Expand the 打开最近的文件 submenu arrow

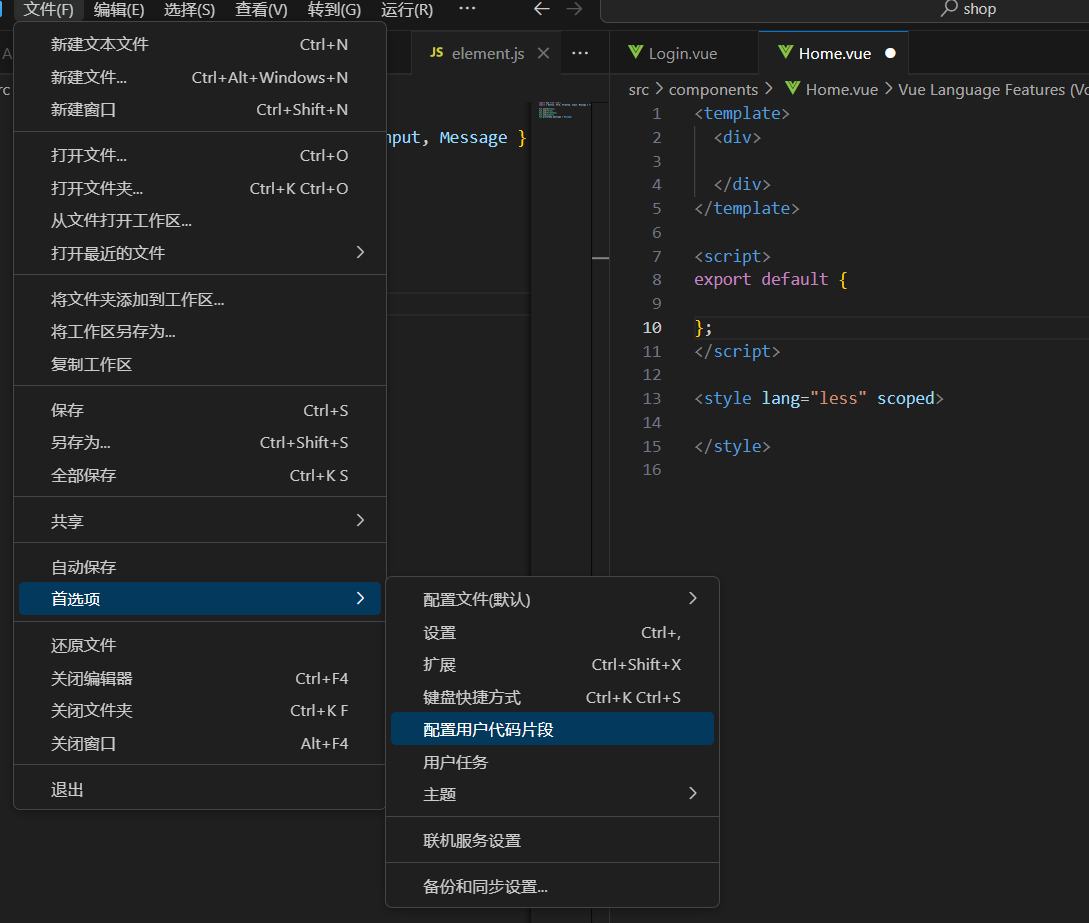point(361,252)
